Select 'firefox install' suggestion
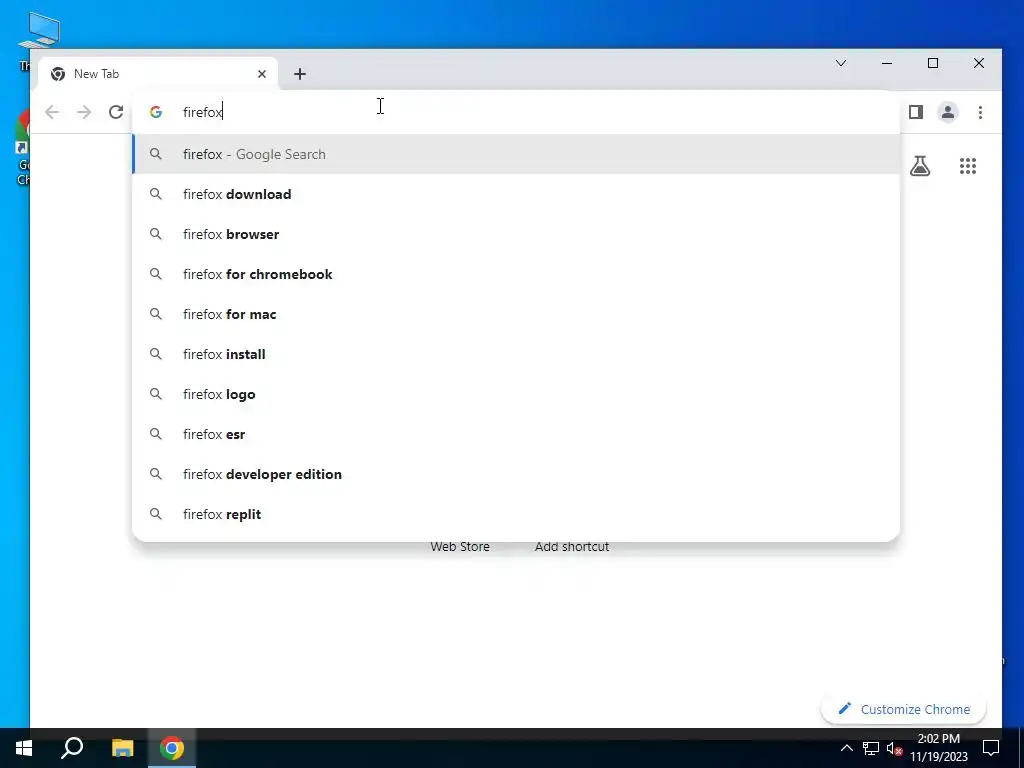Viewport: 1024px width, 768px height. (x=516, y=354)
